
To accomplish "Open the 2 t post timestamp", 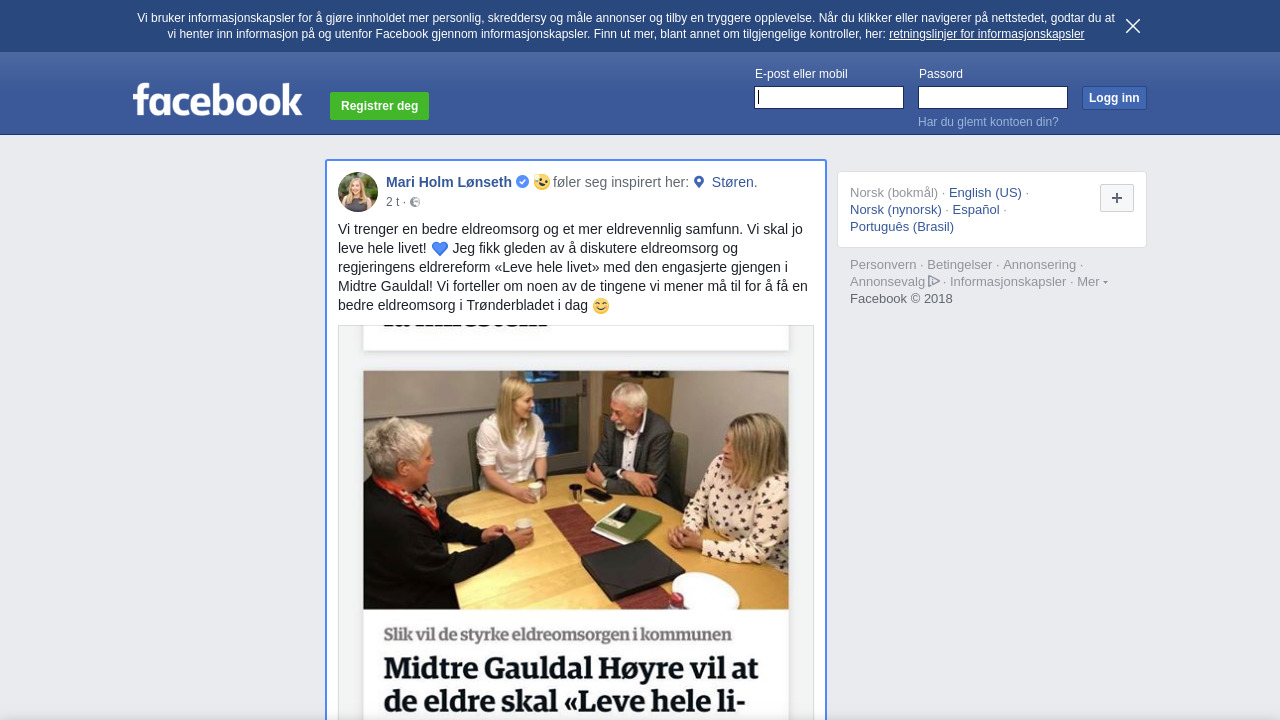I will [393, 202].
